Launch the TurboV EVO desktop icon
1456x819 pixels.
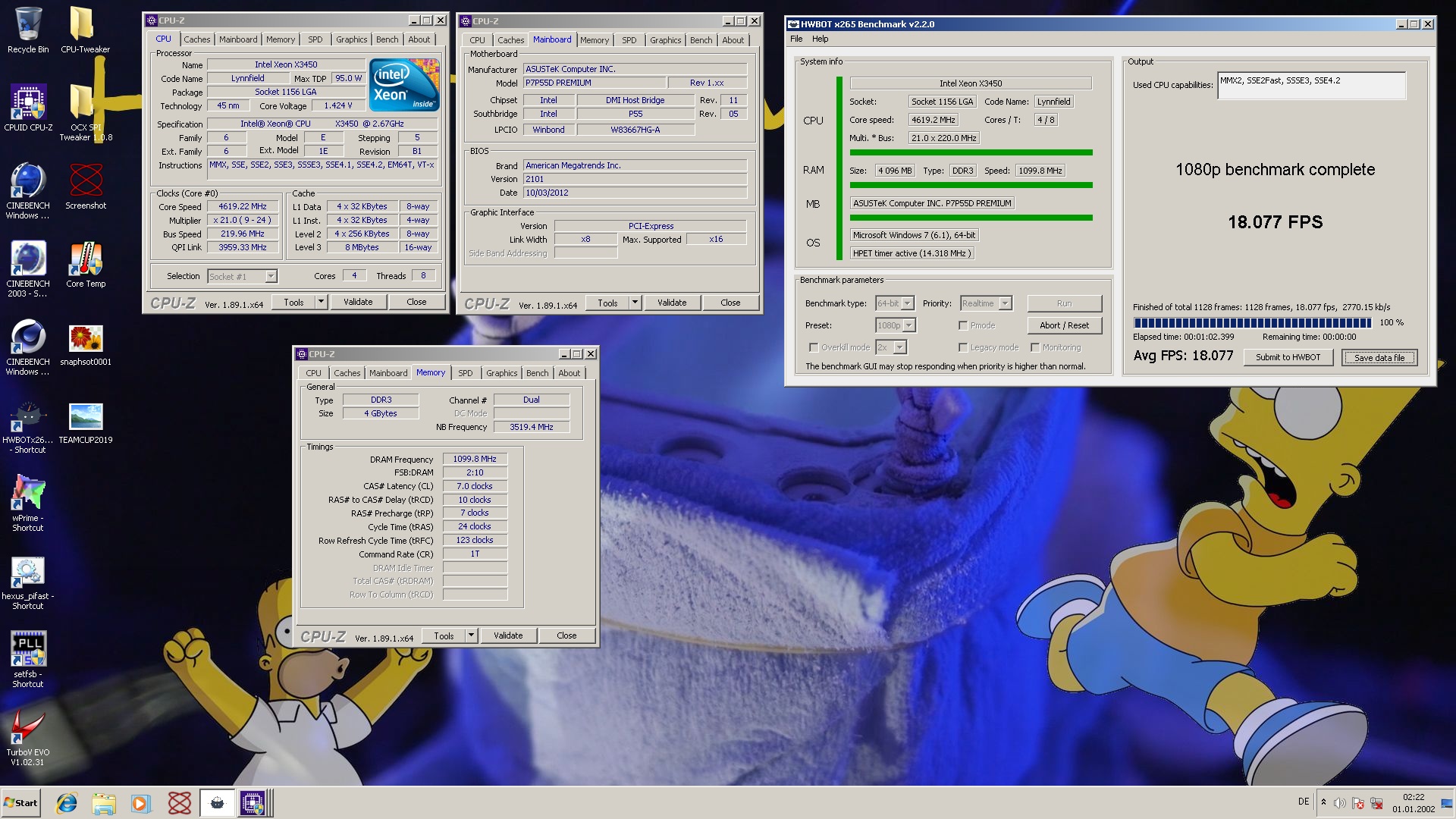(28, 738)
